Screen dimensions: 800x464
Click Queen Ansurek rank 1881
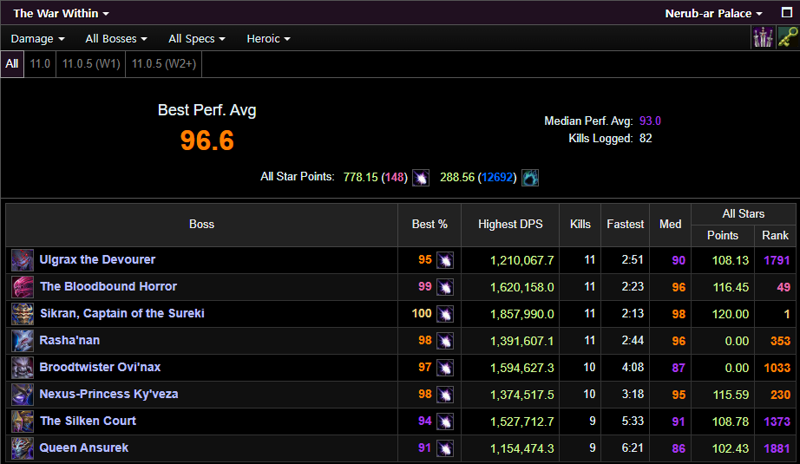click(x=777, y=449)
